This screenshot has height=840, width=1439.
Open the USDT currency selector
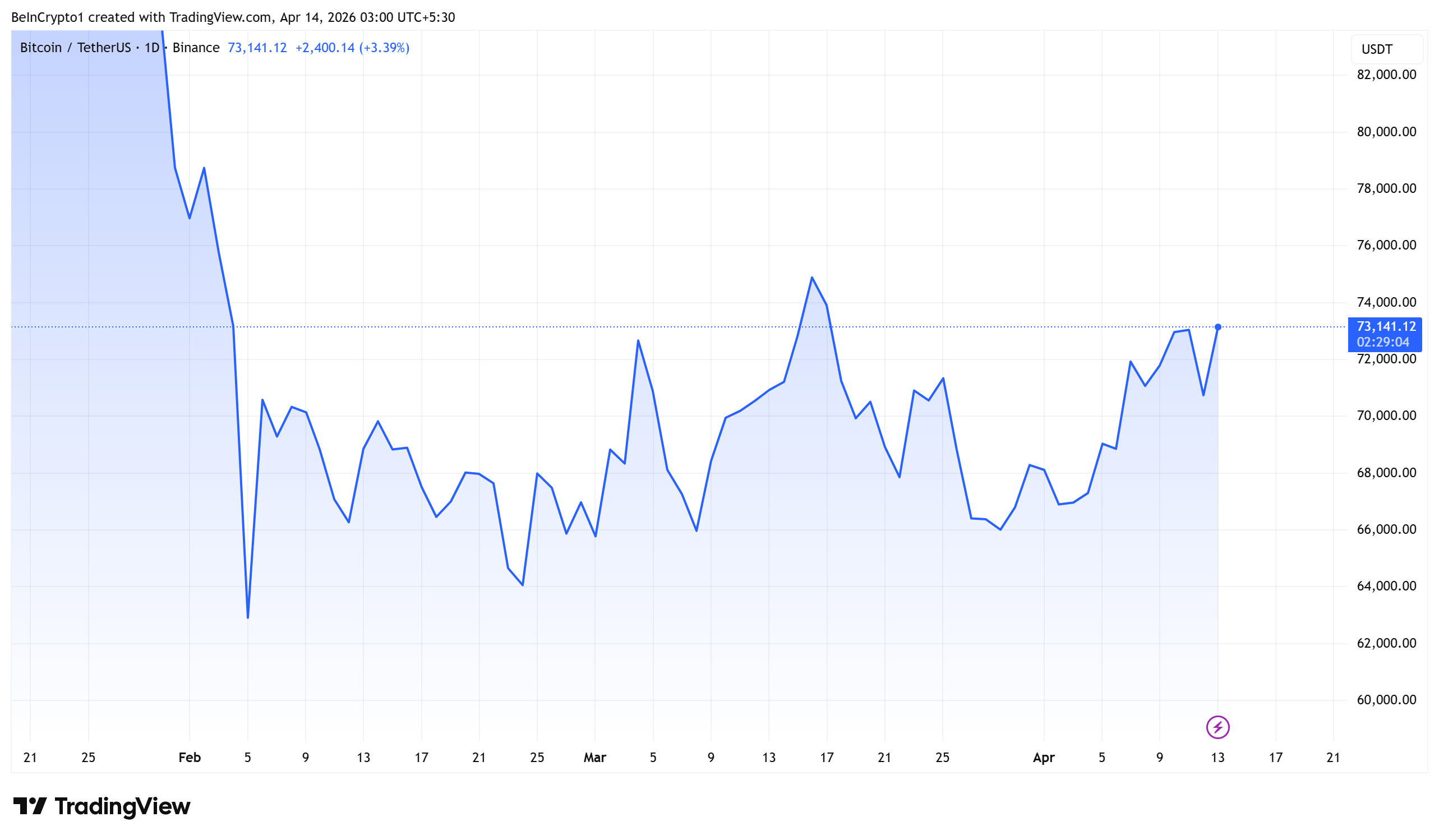tap(1386, 49)
